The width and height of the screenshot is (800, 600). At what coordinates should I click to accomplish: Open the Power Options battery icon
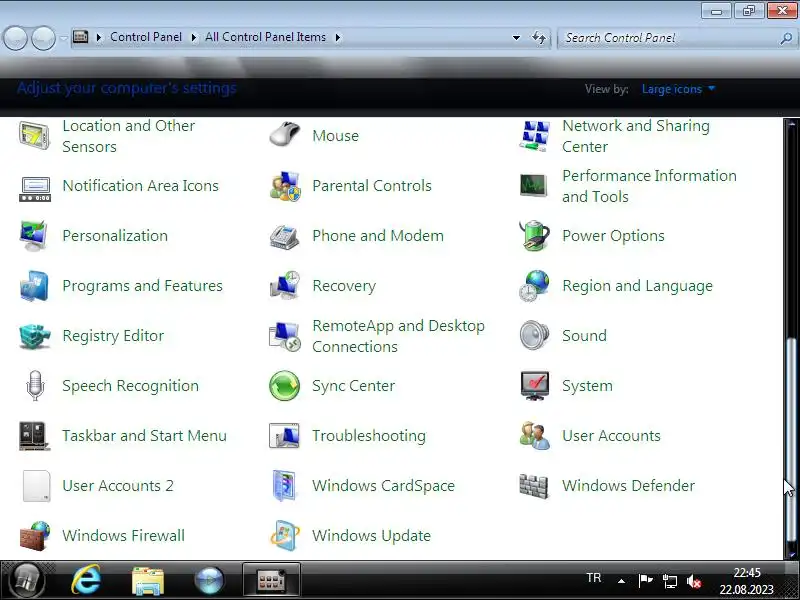click(x=534, y=235)
